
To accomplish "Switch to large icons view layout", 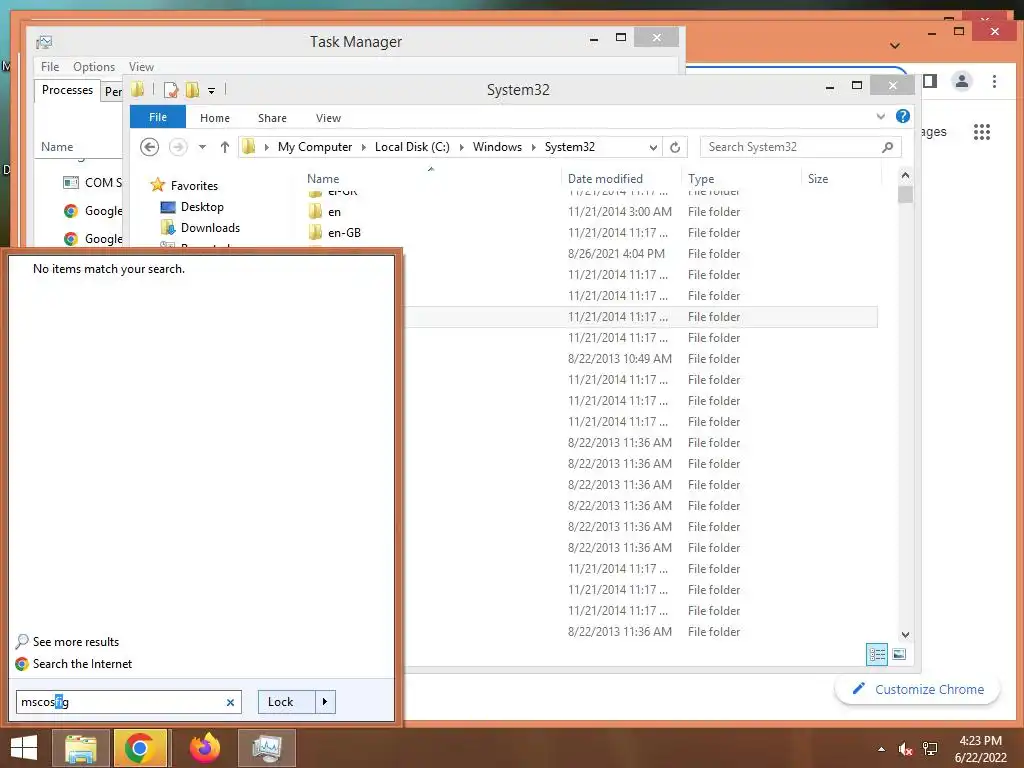I will 899,654.
